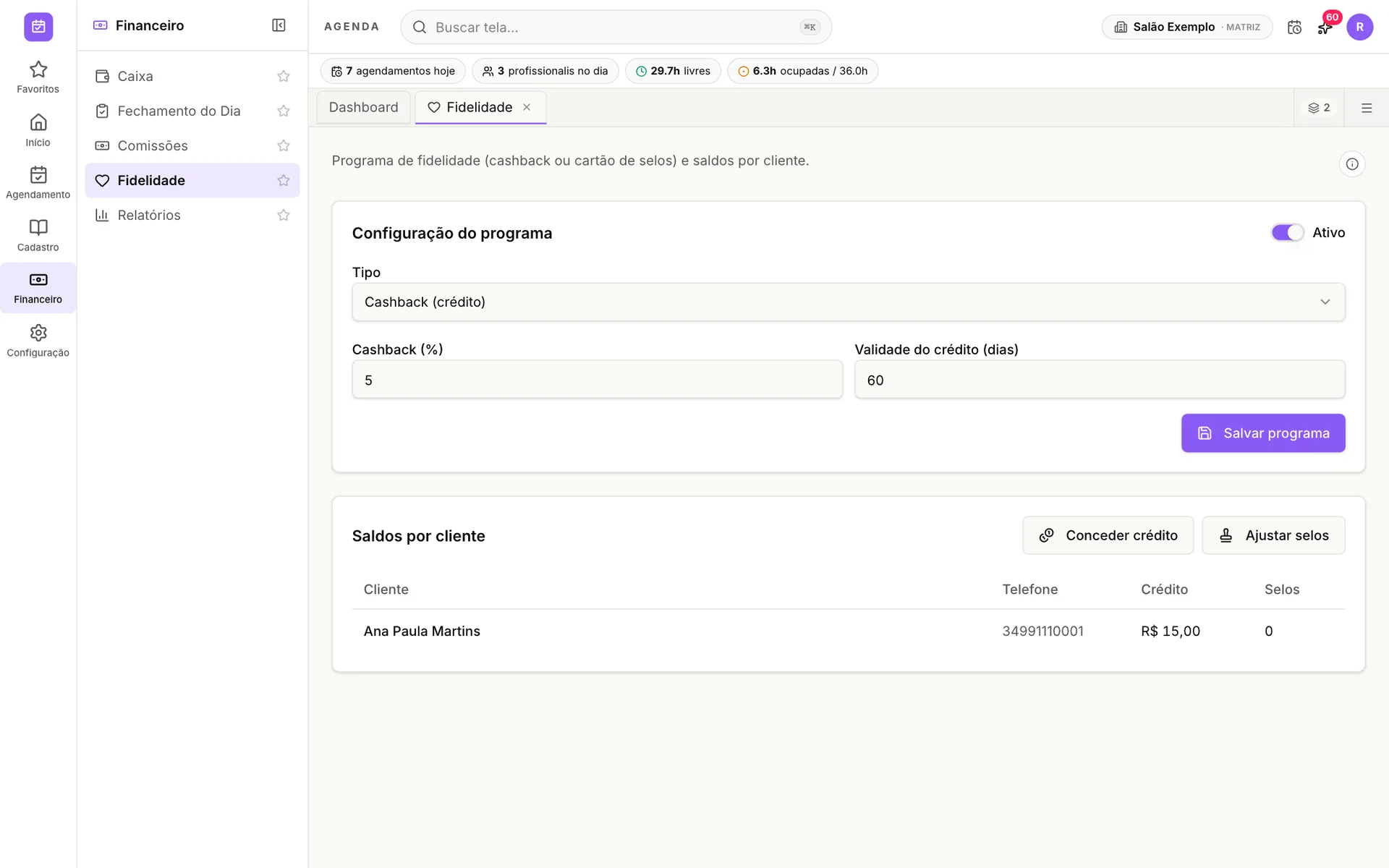Screen dimensions: 1389x868
Task: Click Salvar programa button
Action: point(1263,433)
